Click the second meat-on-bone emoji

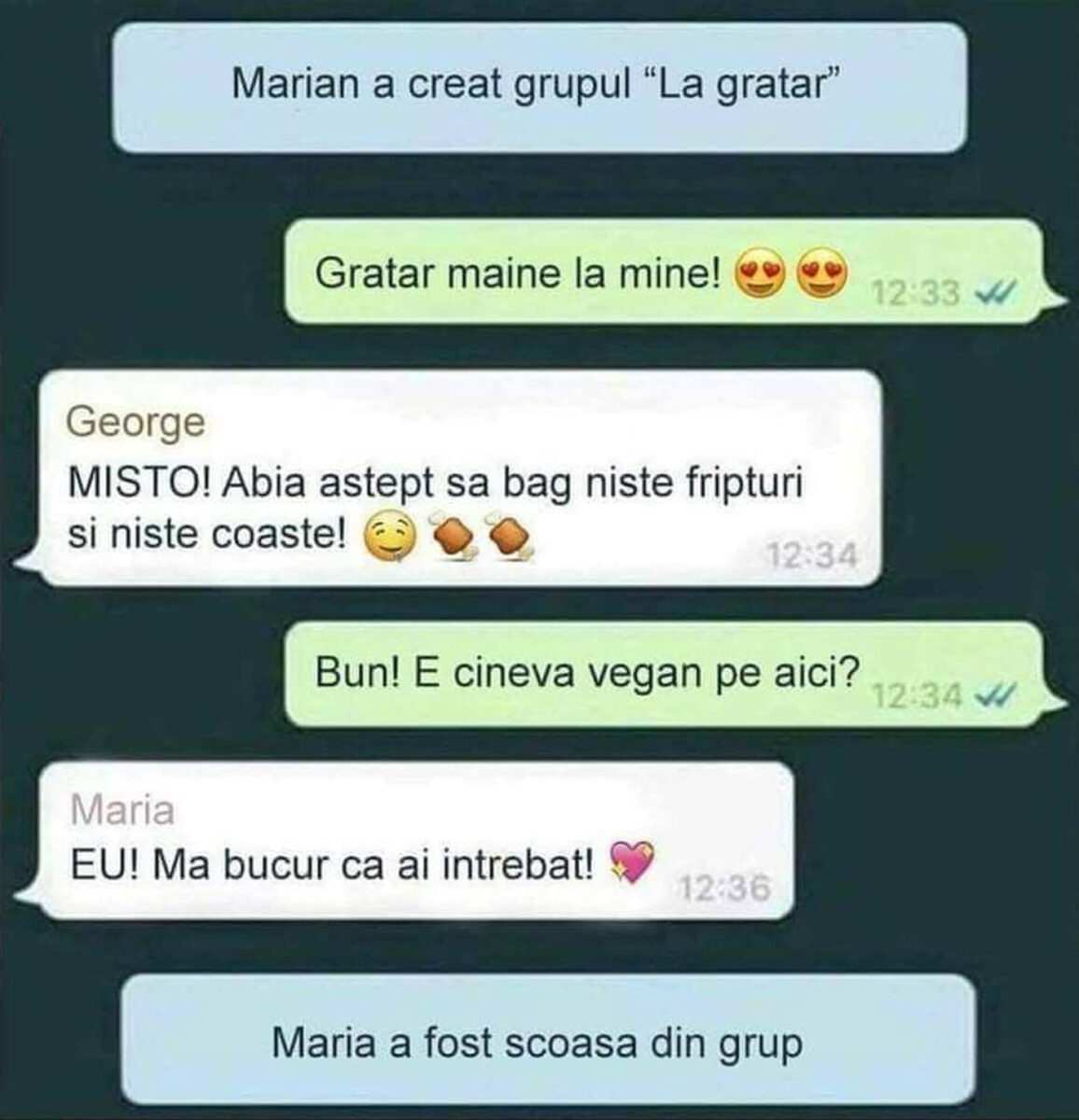point(509,539)
